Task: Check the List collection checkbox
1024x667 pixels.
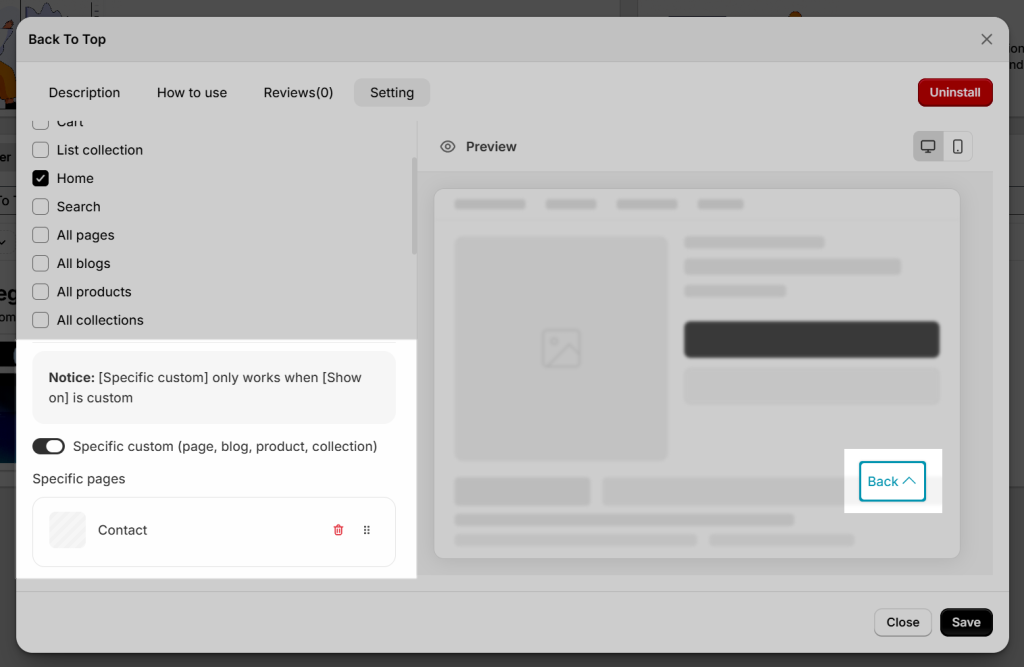Action: (40, 150)
